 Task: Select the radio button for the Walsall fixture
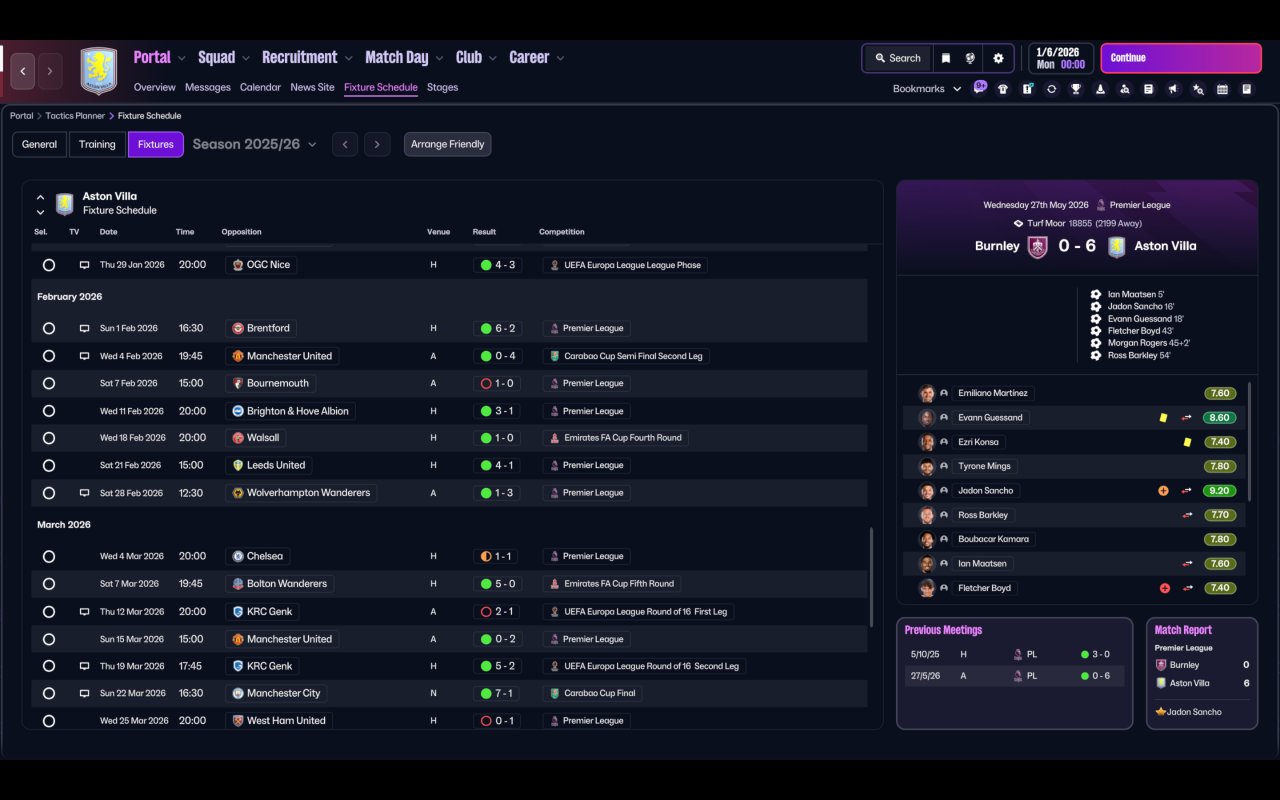tap(49, 438)
